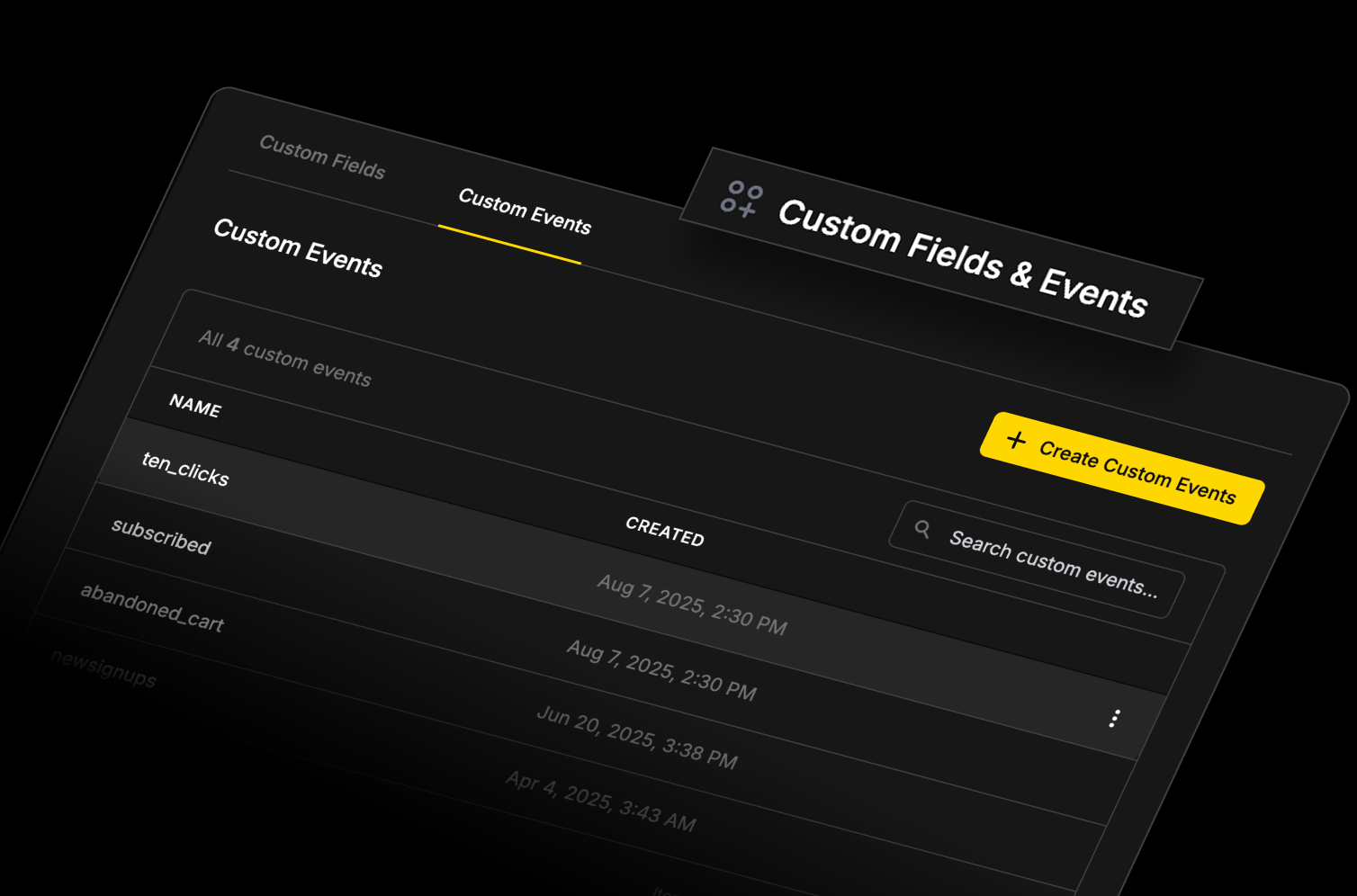1357x896 pixels.
Task: Sort by the CREATED column header
Action: pos(665,532)
